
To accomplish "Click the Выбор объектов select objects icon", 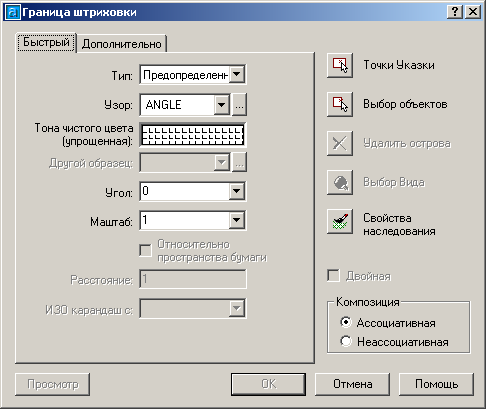I will coord(340,104).
